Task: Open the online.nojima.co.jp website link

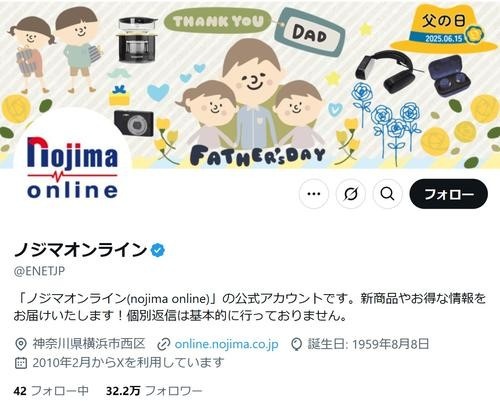Action: click(226, 344)
